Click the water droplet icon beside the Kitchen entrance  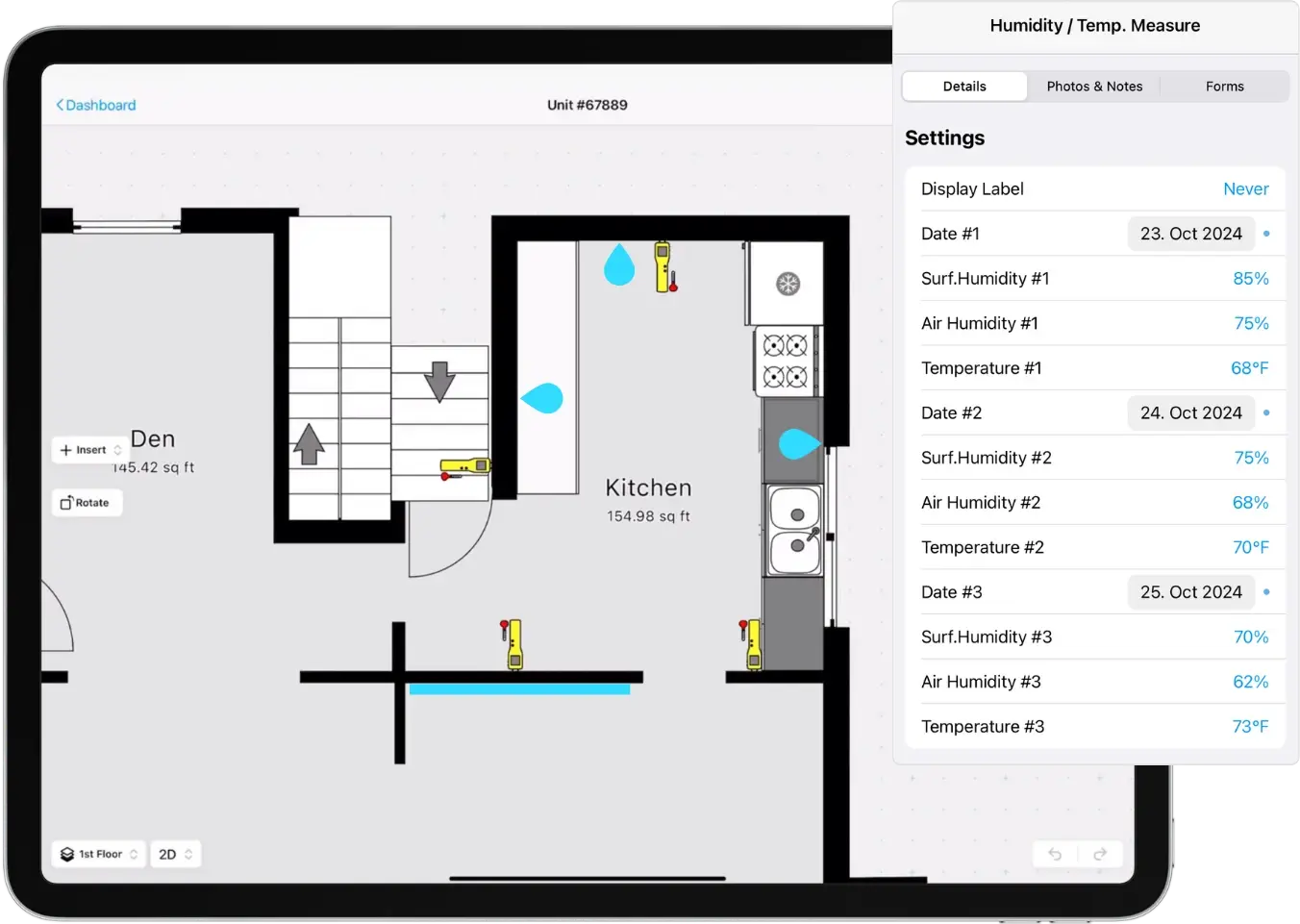(543, 396)
